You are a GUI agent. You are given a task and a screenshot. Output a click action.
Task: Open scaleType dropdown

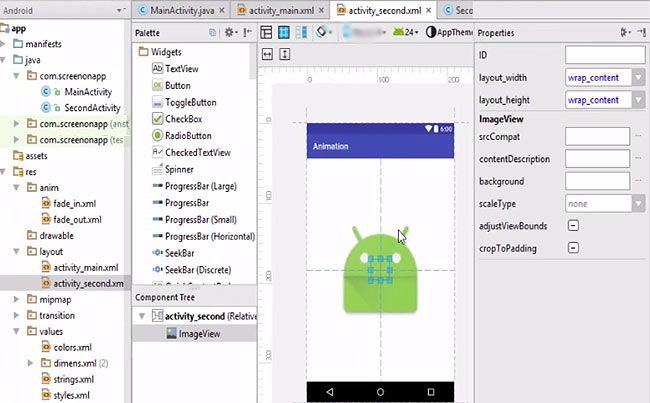point(638,204)
